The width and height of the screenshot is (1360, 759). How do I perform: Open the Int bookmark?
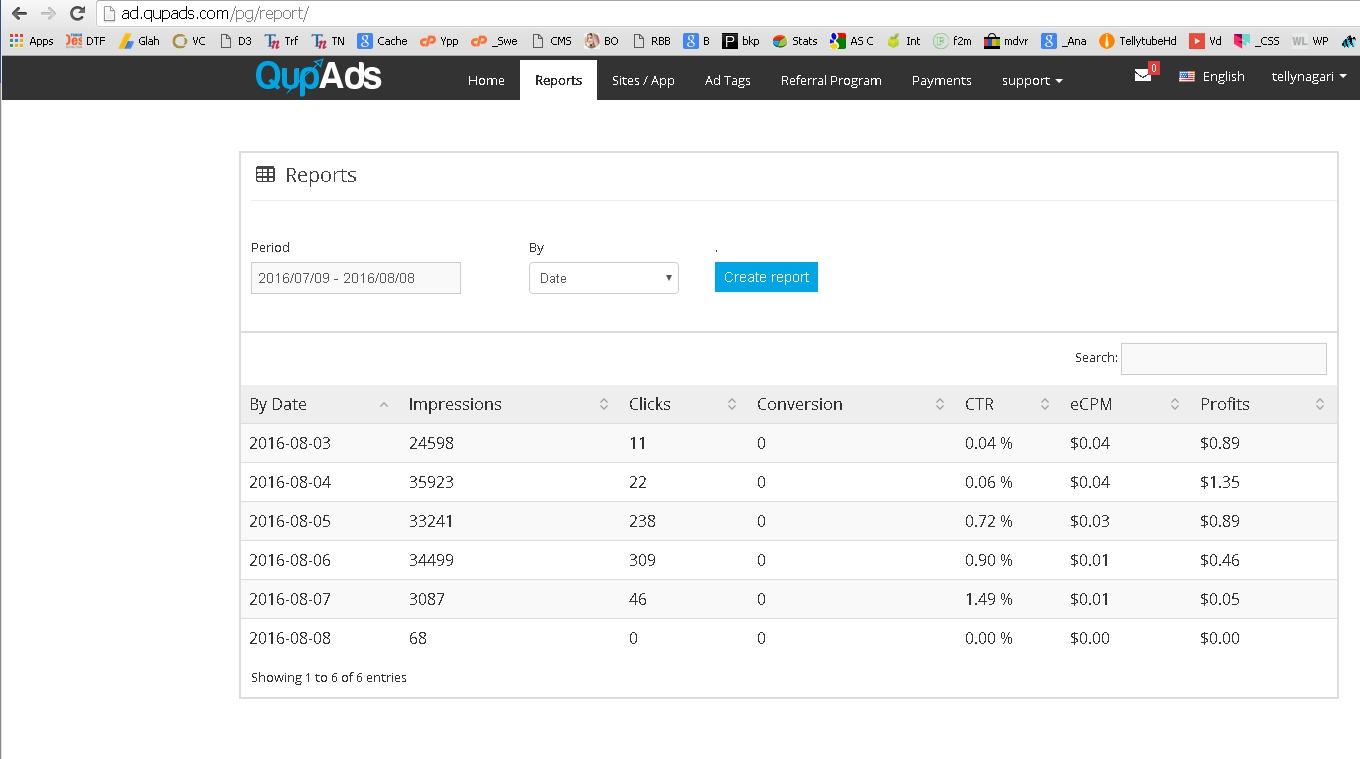coord(904,41)
